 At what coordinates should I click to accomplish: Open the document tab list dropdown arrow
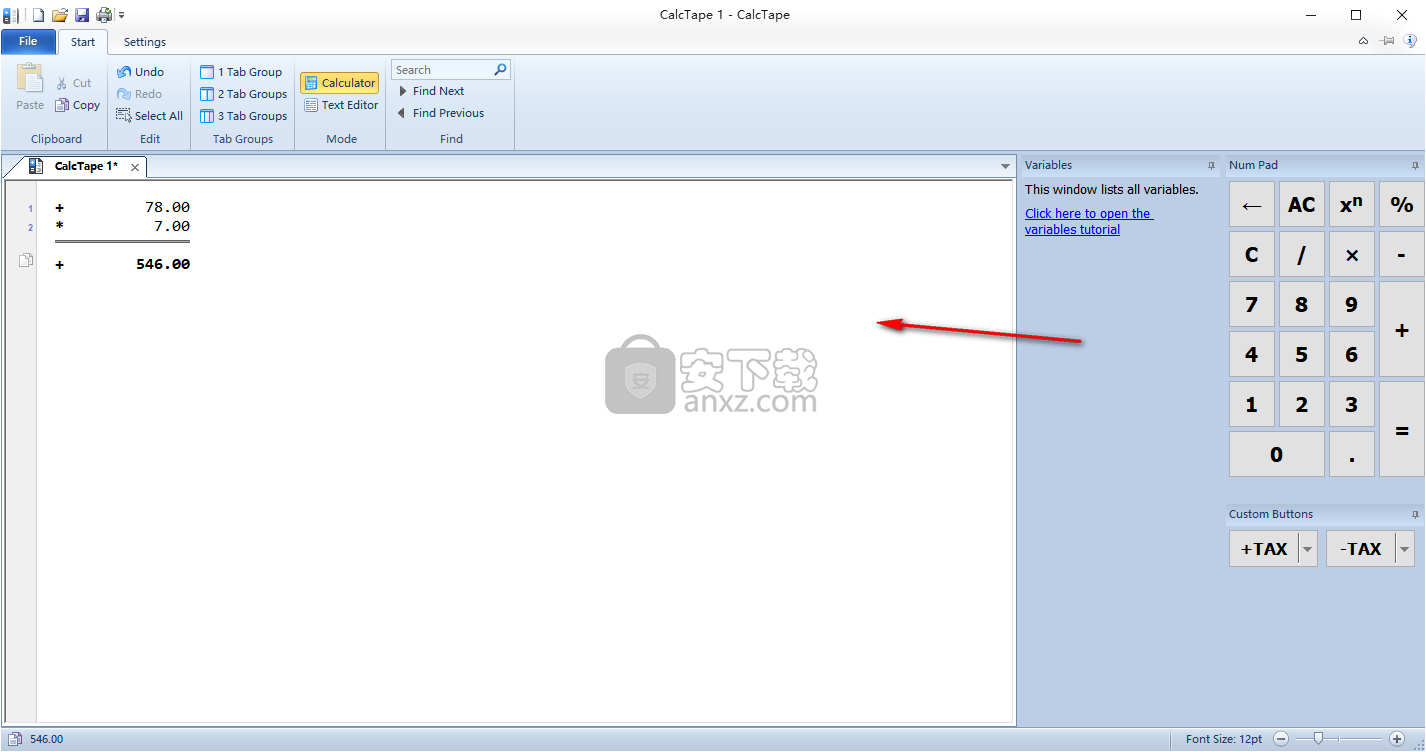tap(1005, 166)
